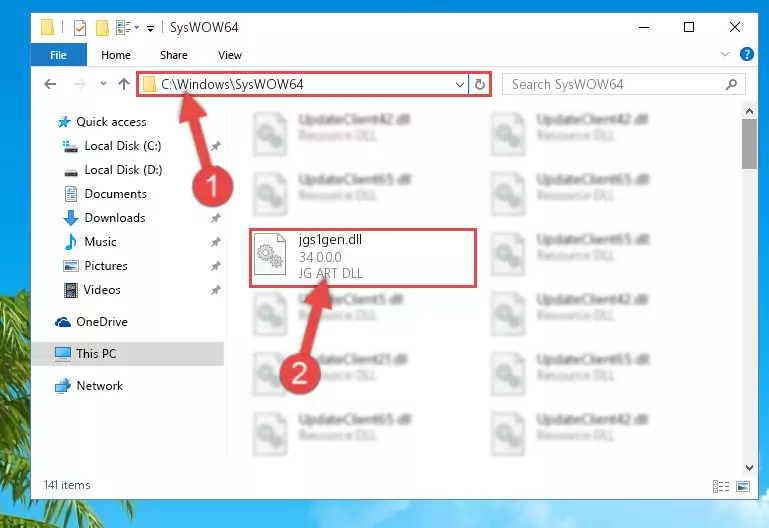Image resolution: width=769 pixels, height=528 pixels.
Task: Click the Properties quick access toolbar icon
Action: tap(79, 27)
